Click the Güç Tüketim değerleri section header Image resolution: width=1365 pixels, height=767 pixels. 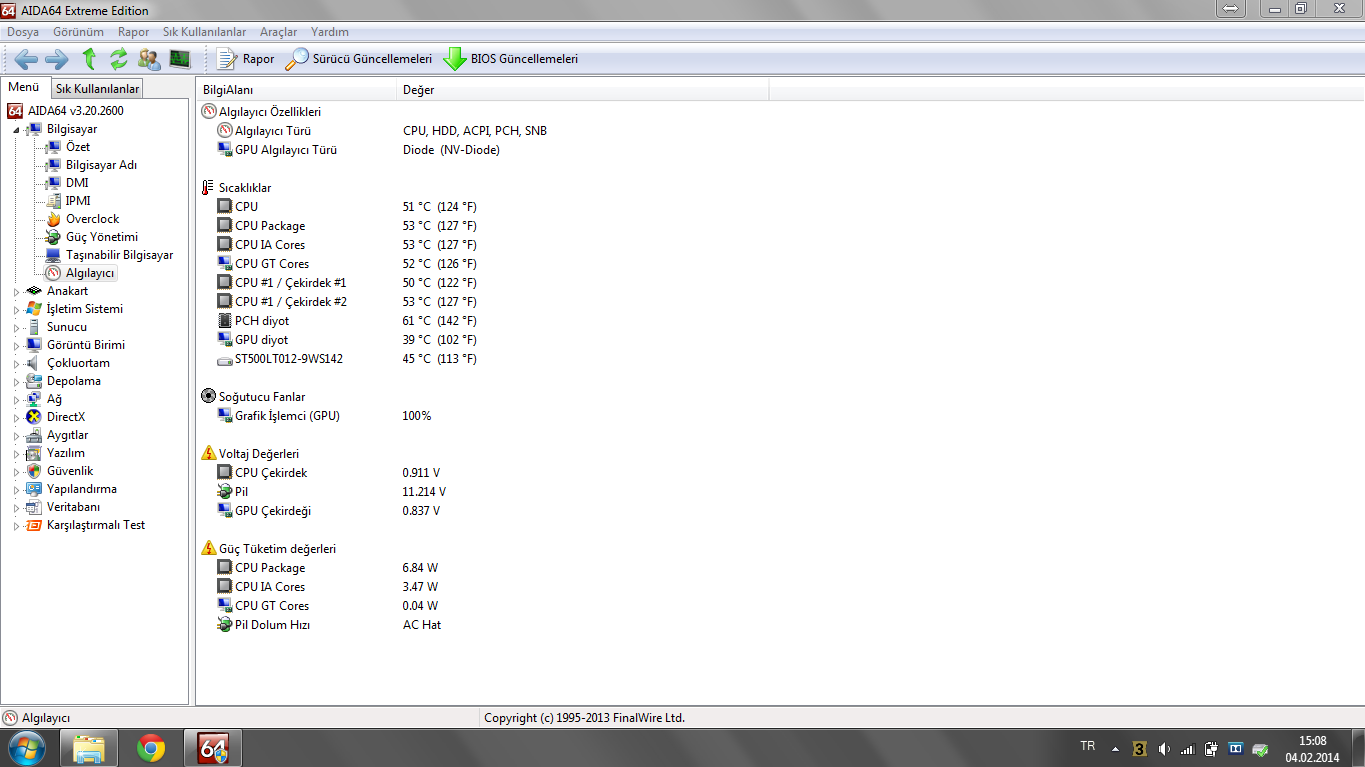269,549
